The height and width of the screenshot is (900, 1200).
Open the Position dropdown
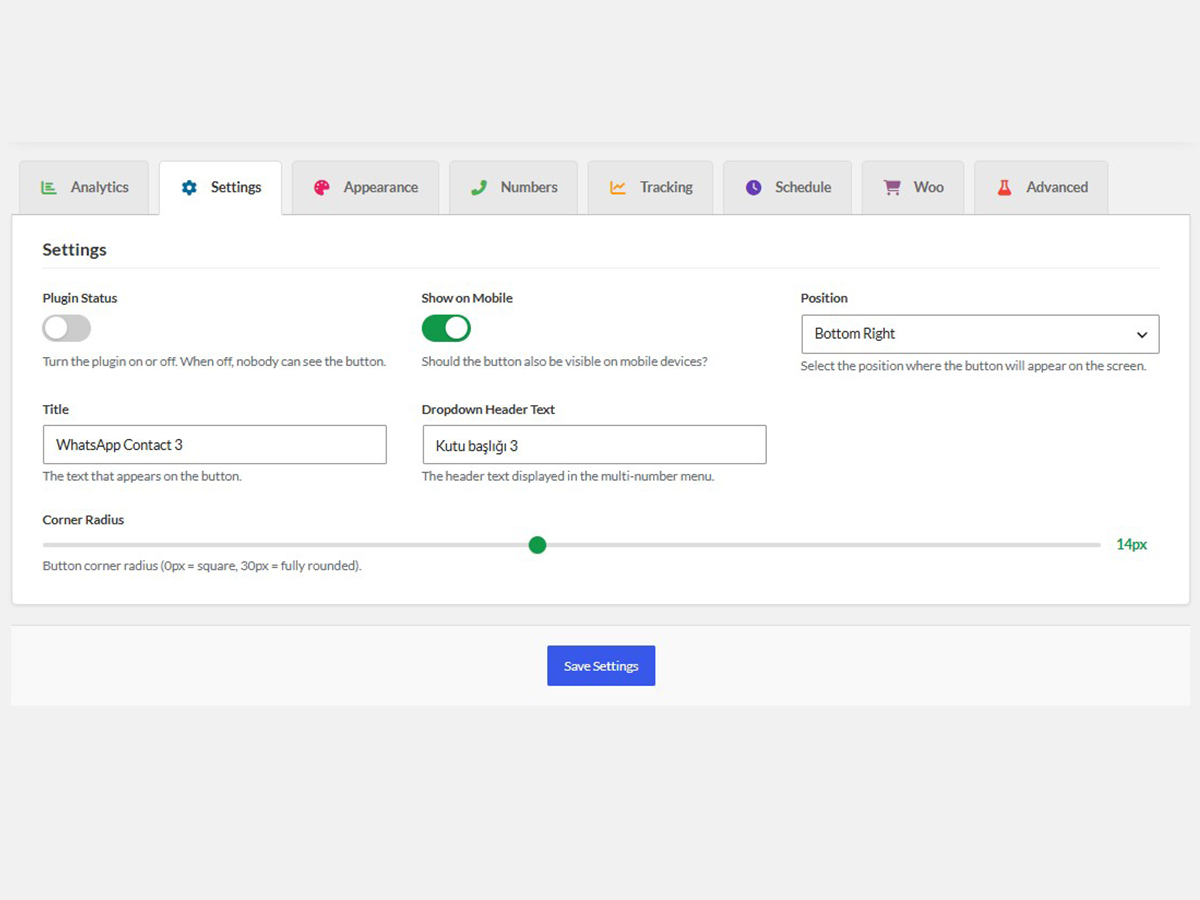click(980, 334)
